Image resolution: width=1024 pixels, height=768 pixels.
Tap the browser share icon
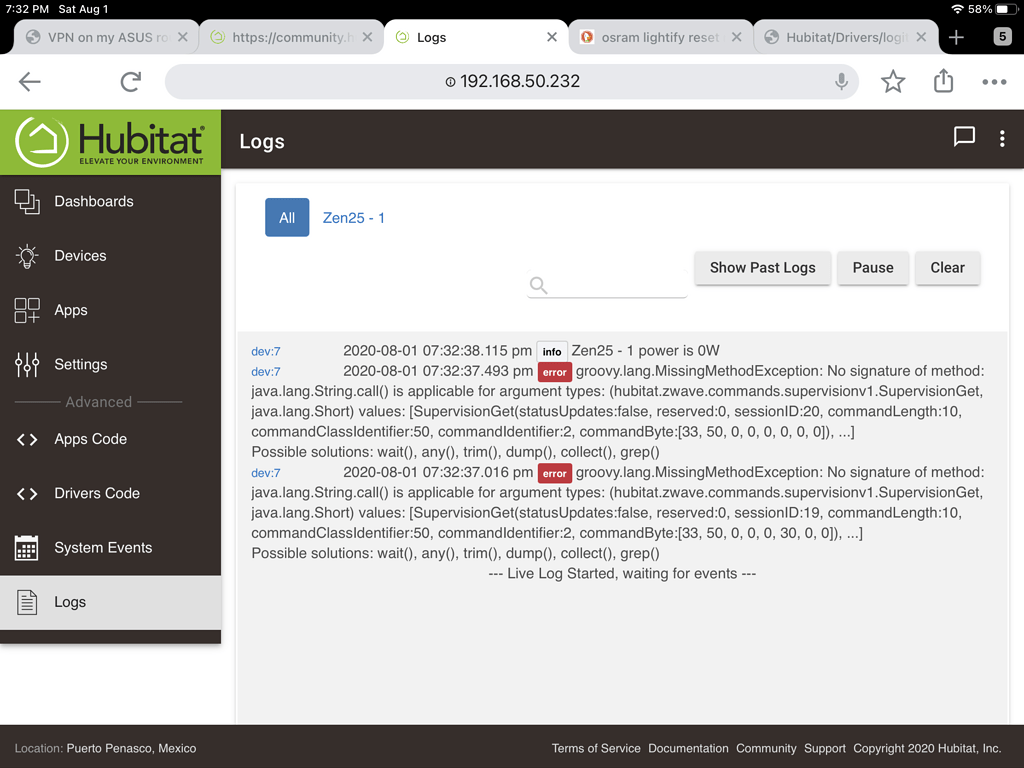[943, 82]
